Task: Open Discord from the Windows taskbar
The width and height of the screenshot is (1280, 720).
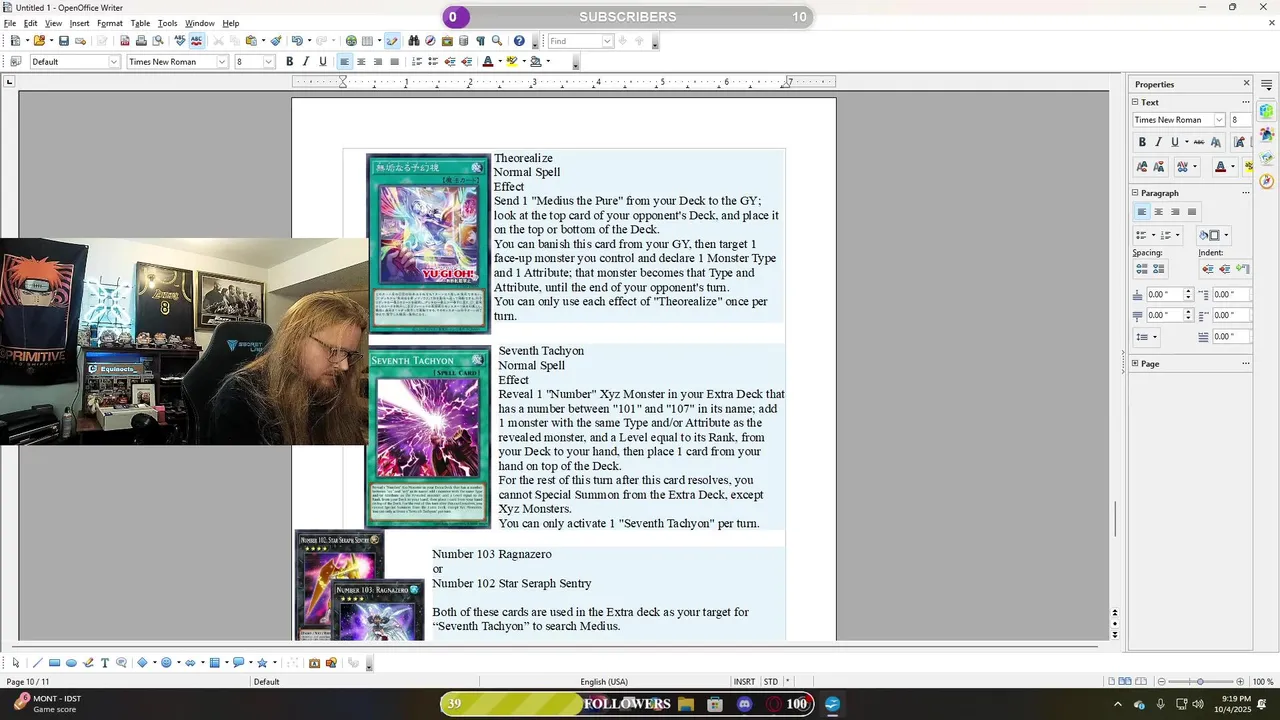Action: 744,705
